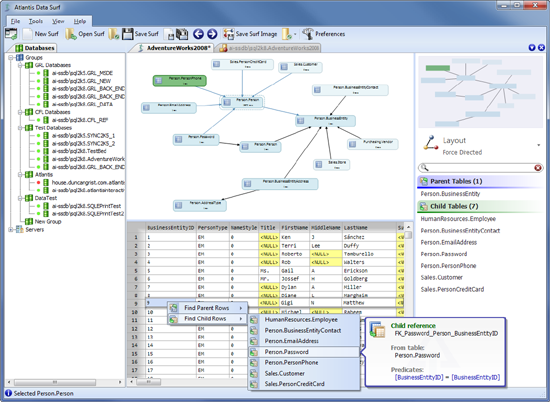Open Person.BusinessEntity parent table link
Screen dimensions: 550x402
(450, 194)
